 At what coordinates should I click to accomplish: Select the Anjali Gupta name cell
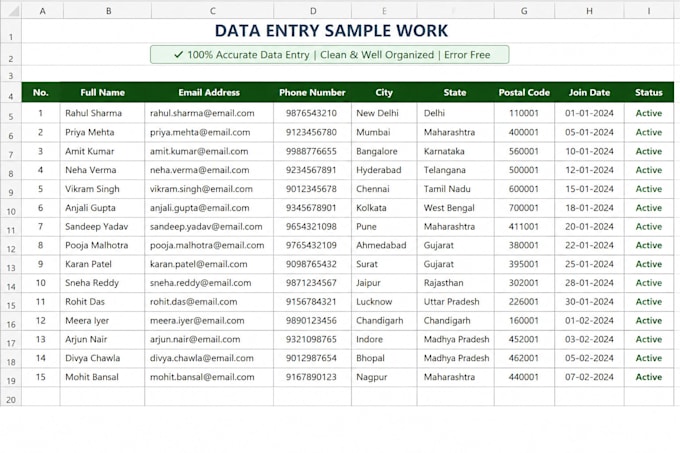[102, 208]
